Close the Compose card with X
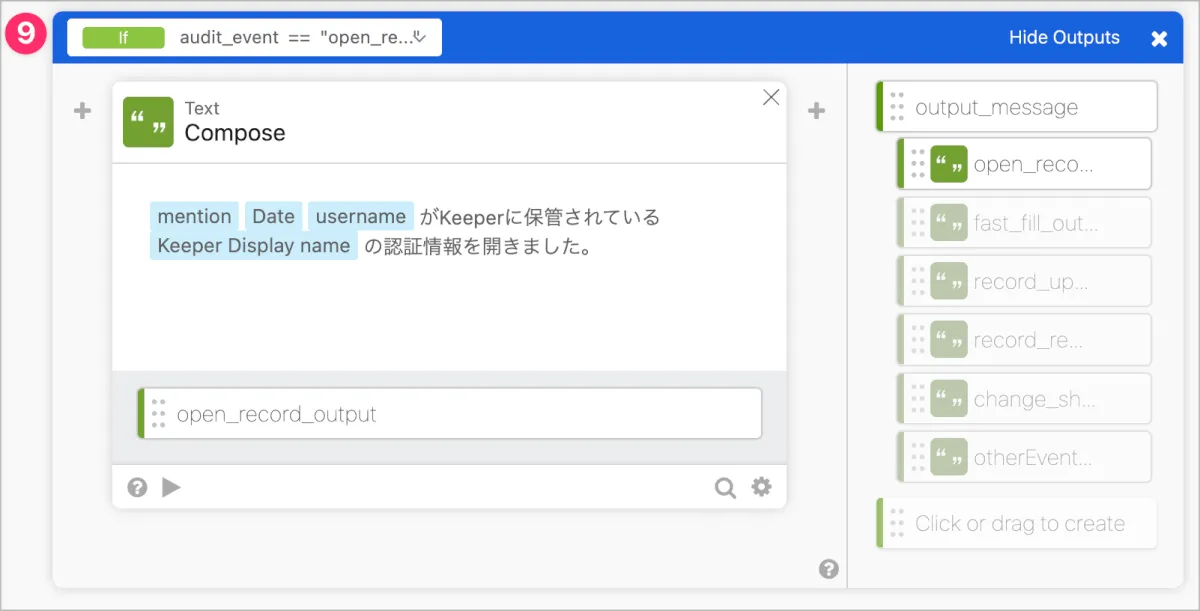The width and height of the screenshot is (1200, 611). click(x=771, y=97)
